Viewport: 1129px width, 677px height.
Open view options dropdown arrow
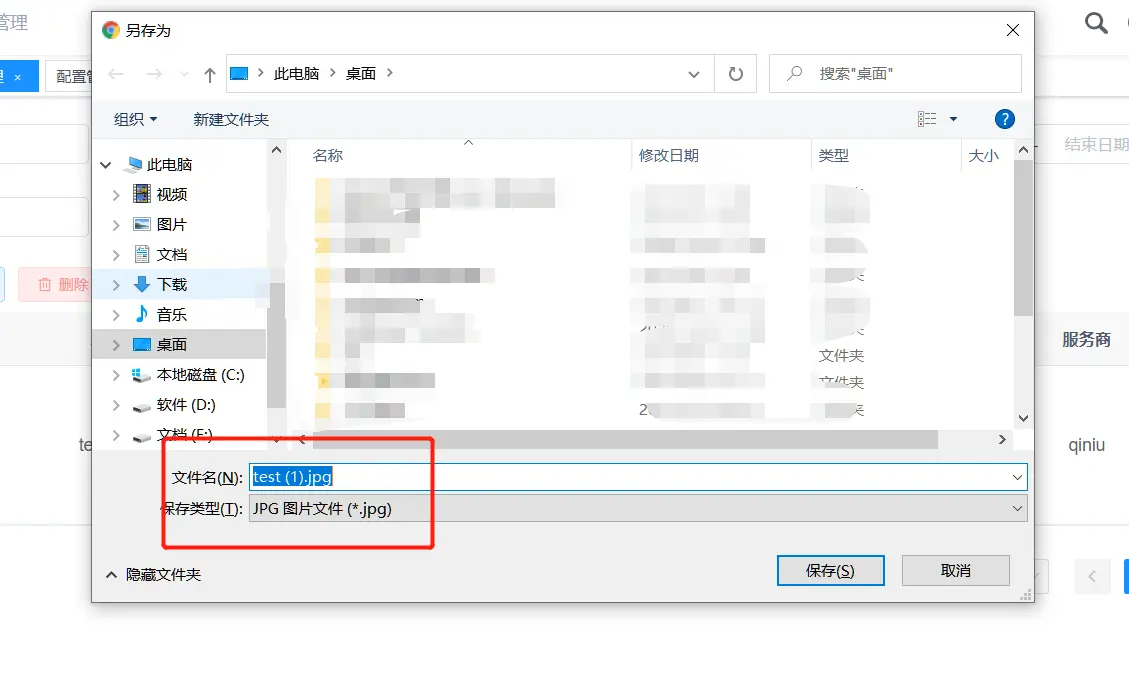953,119
